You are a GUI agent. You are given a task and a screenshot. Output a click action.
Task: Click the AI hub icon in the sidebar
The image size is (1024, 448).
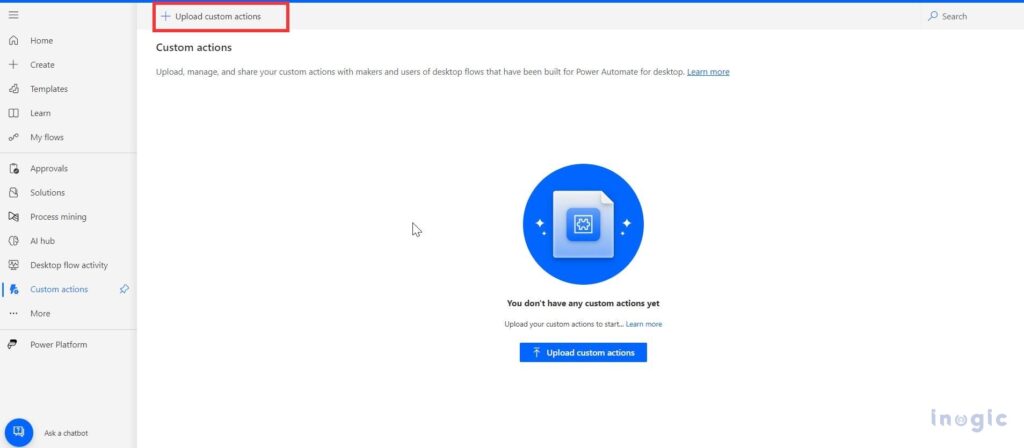click(x=13, y=241)
